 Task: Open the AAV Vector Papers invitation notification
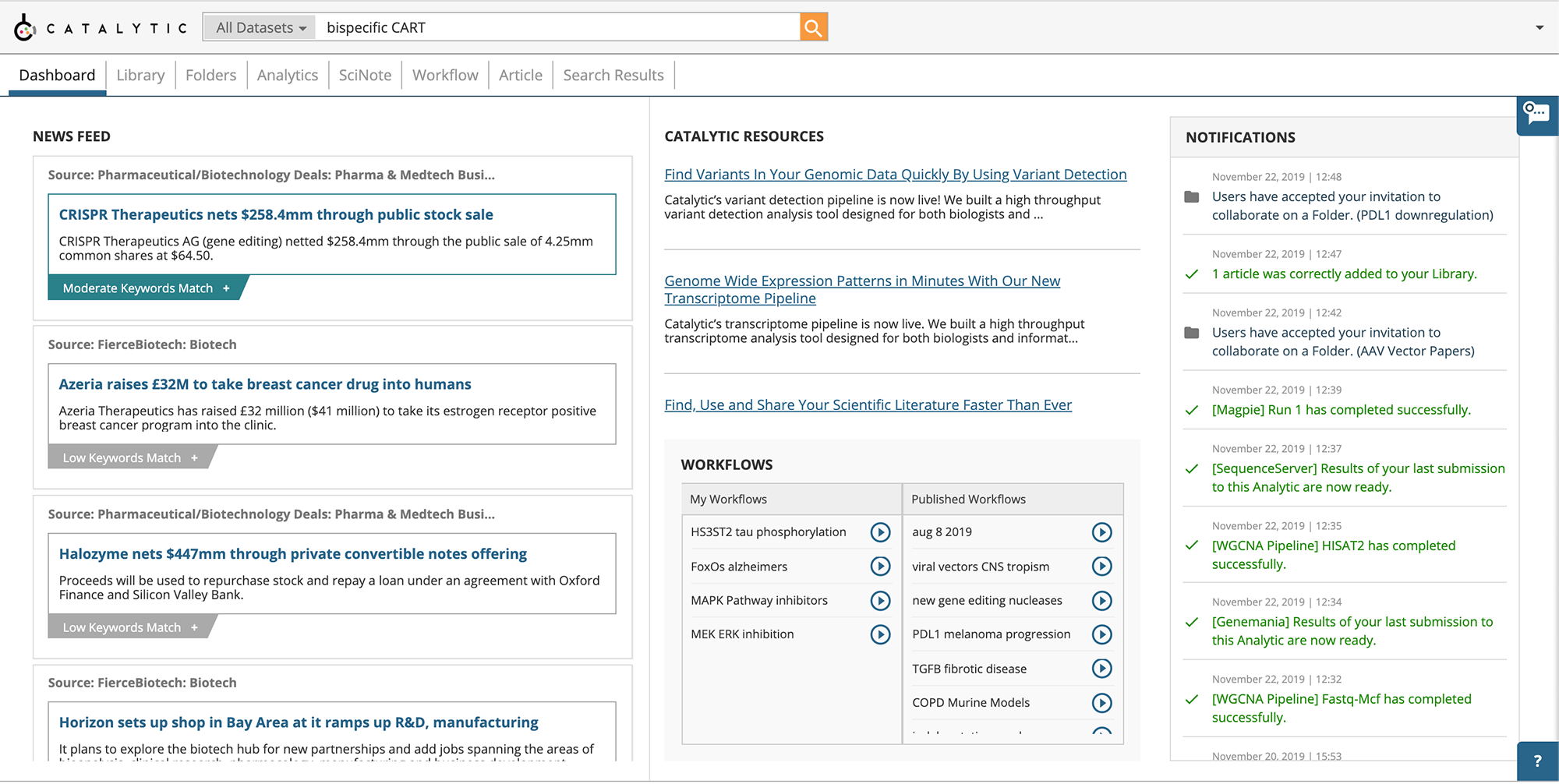point(1343,341)
